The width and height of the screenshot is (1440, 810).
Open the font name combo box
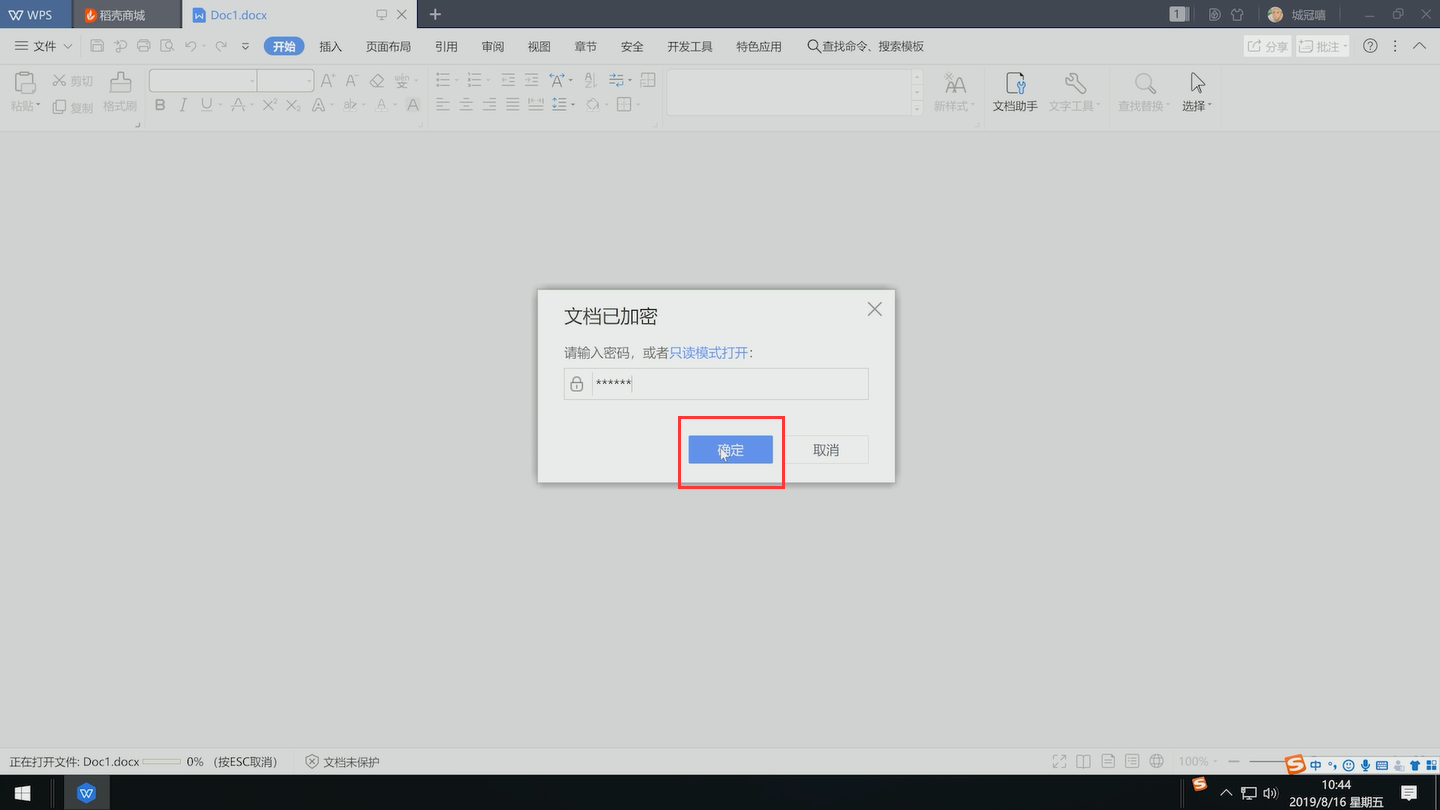coord(203,81)
